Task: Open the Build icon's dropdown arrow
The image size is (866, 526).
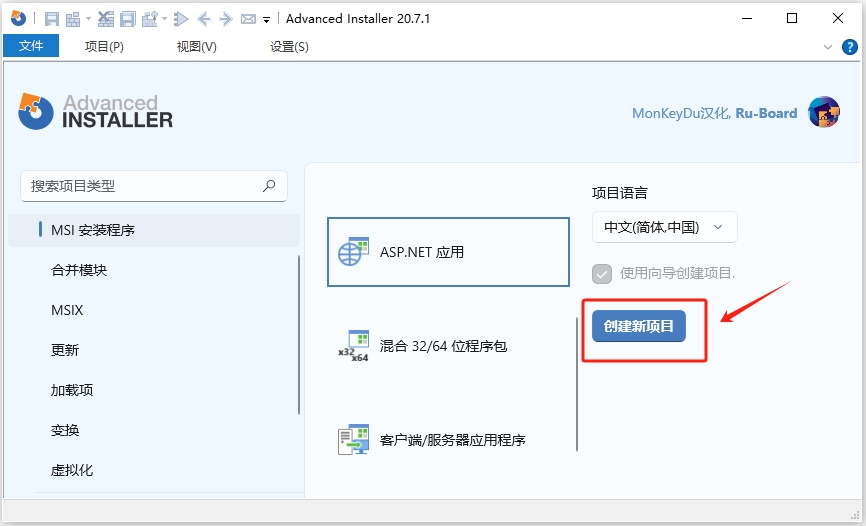Action: 88,19
